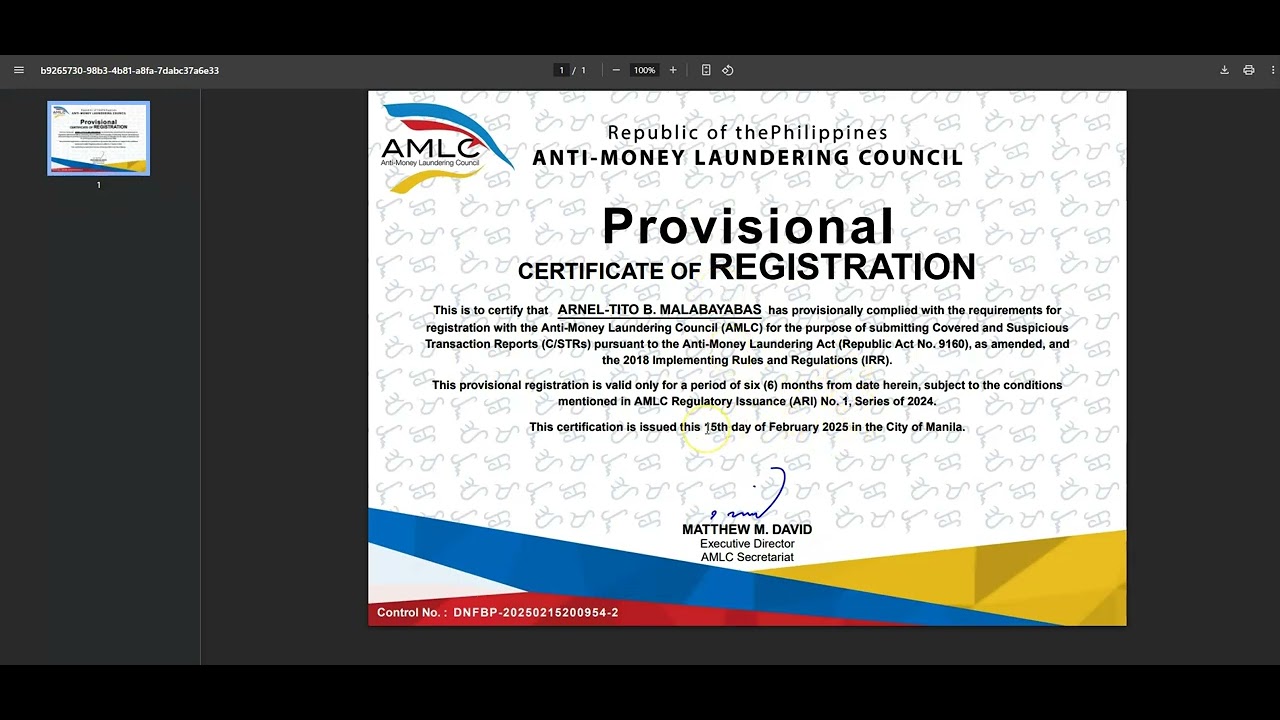Download the PDF file
The width and height of the screenshot is (1280, 720).
click(x=1224, y=70)
